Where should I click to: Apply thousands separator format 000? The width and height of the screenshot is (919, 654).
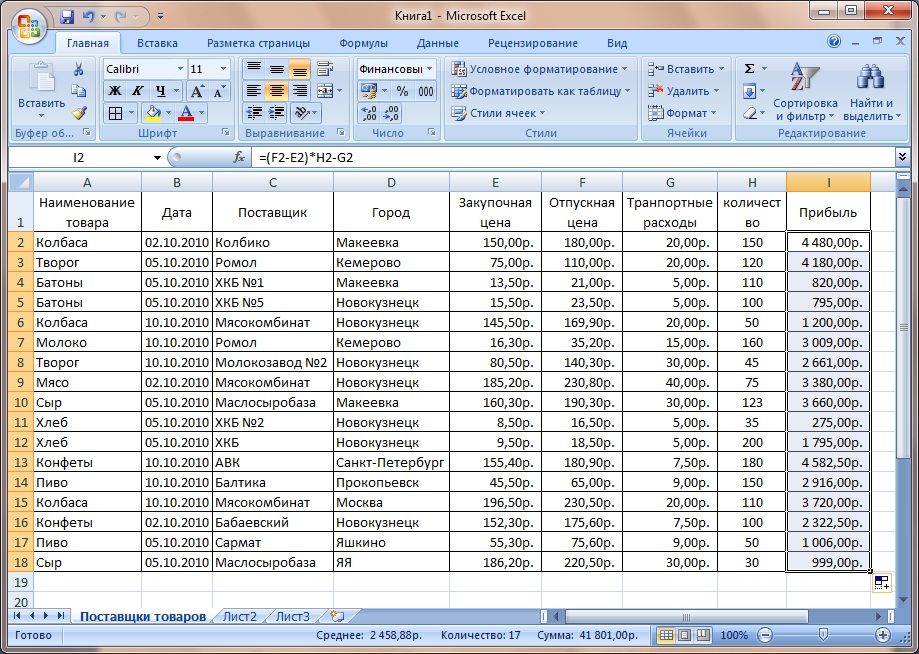pyautogui.click(x=426, y=91)
